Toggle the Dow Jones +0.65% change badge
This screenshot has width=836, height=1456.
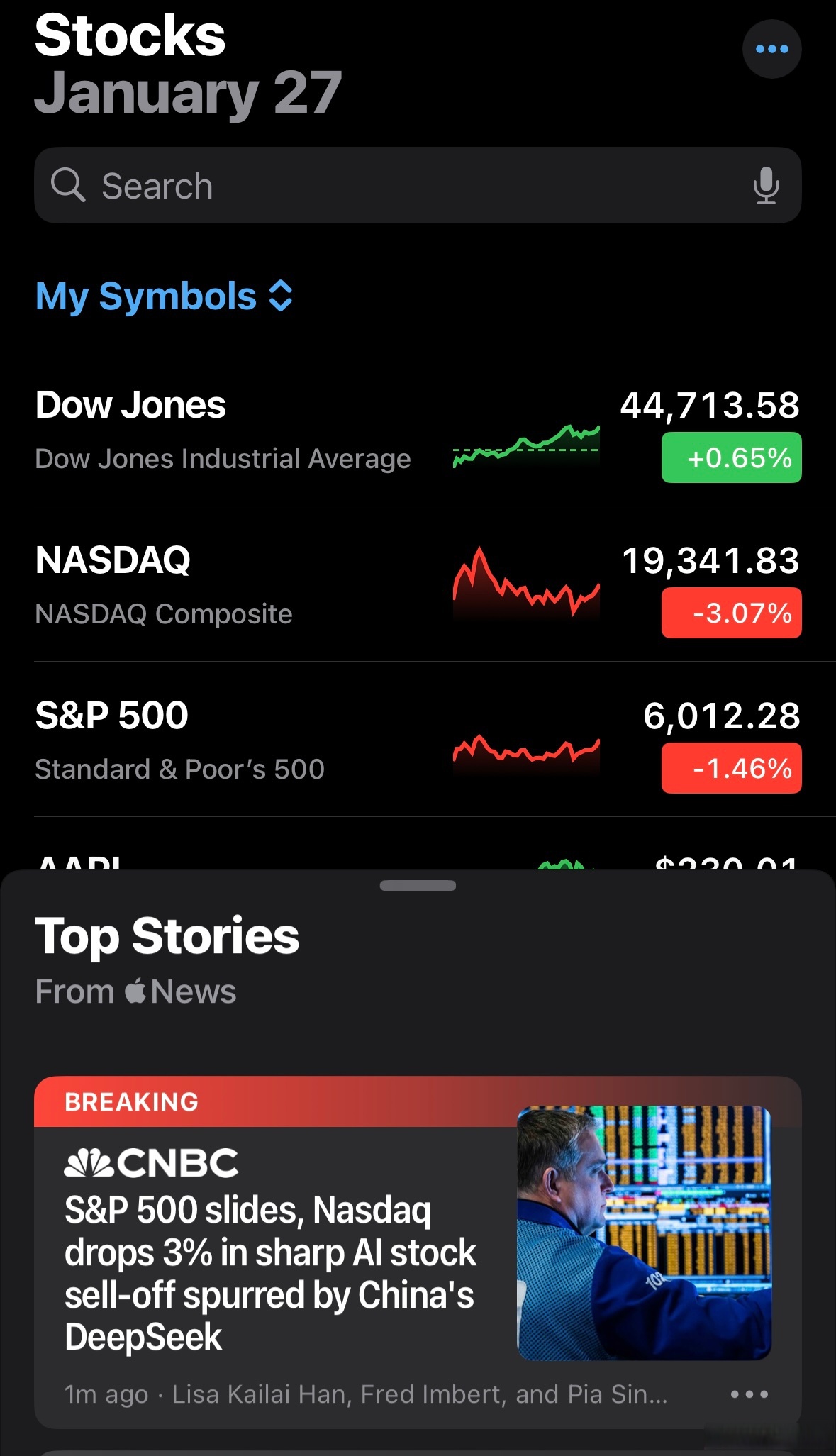click(731, 457)
